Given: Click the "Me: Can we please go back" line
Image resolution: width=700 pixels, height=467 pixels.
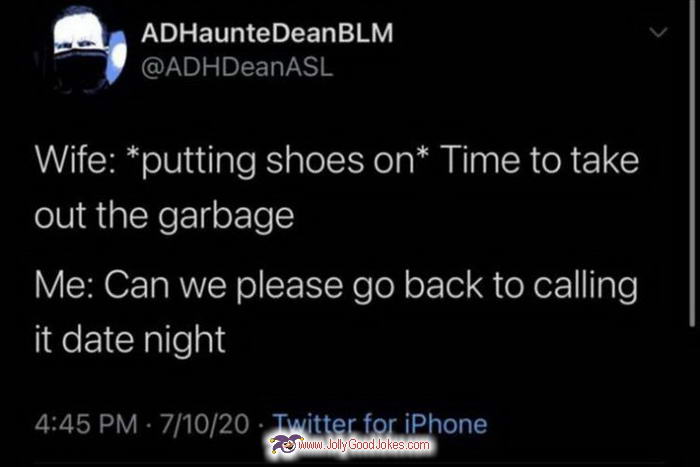Looking at the screenshot, I should [258, 286].
